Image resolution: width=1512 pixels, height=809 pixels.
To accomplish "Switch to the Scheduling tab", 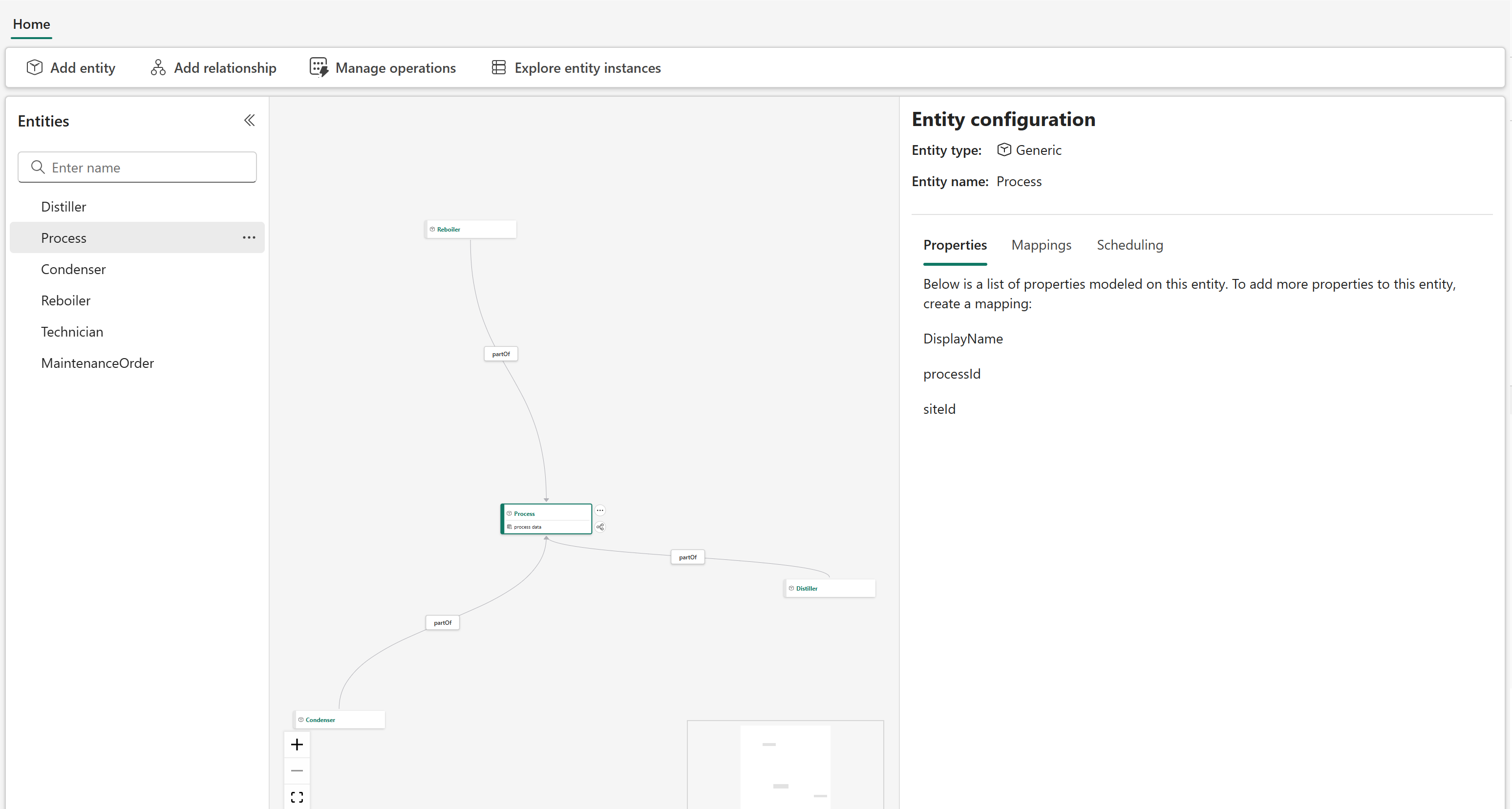I will click(x=1129, y=245).
